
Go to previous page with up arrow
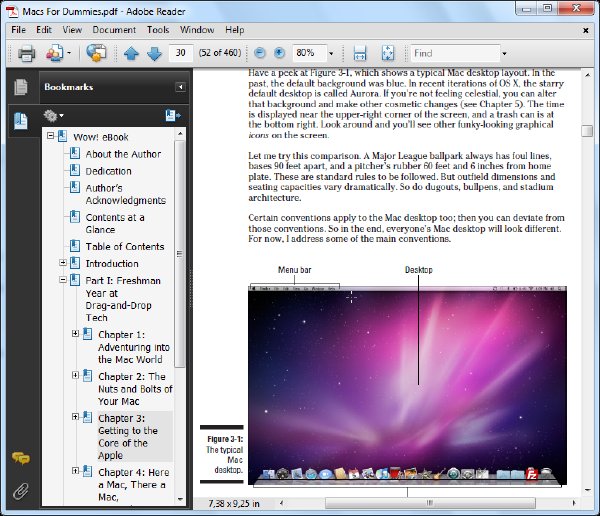[131, 53]
